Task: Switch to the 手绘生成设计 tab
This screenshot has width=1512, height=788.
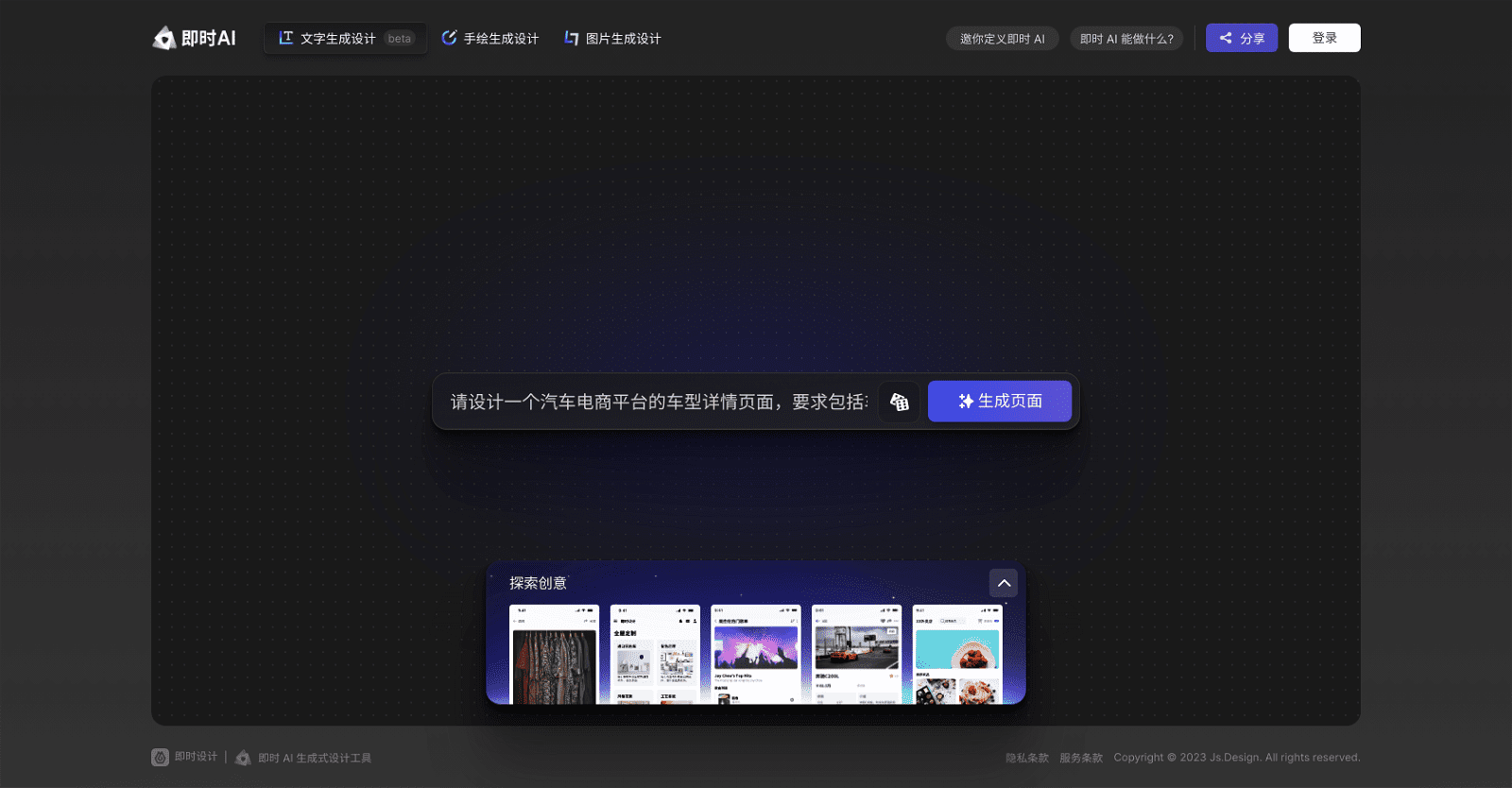Action: pos(490,39)
